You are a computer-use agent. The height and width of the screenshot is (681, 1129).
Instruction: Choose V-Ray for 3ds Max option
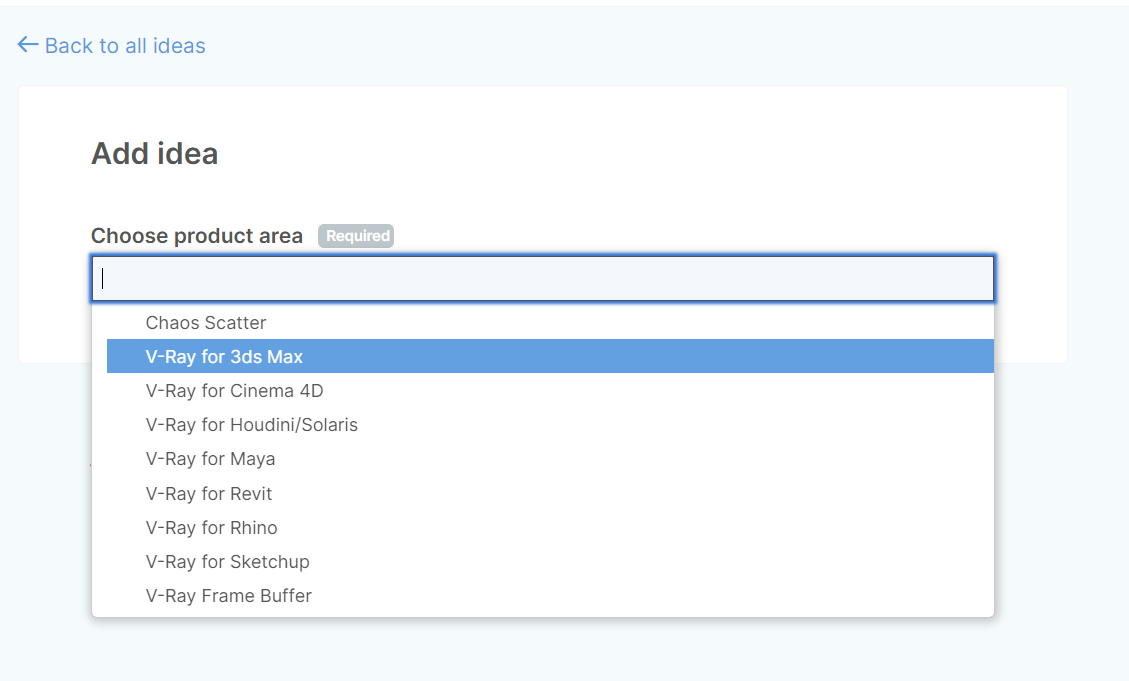[550, 356]
